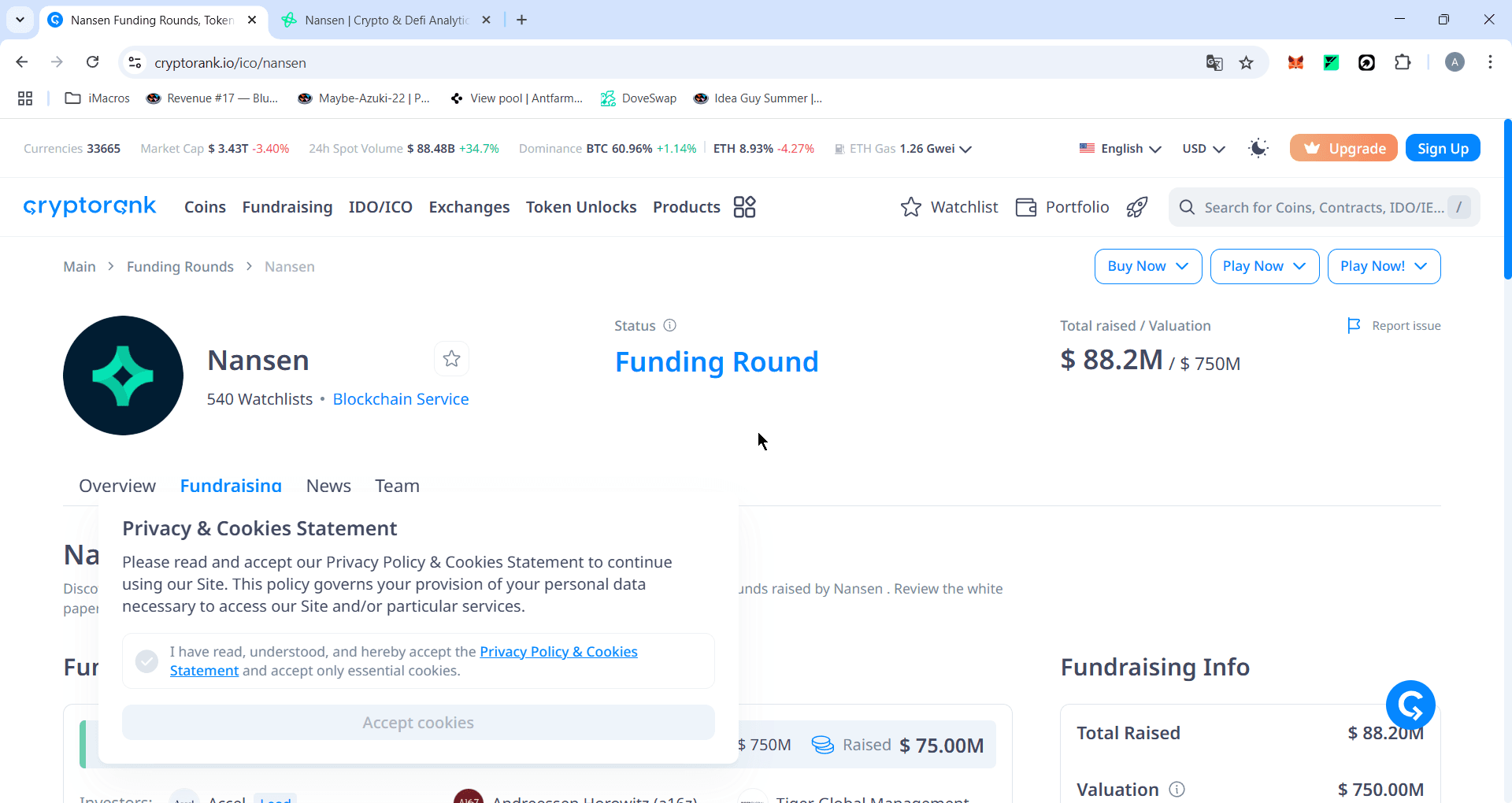The image size is (1512, 803).
Task: Click the Sign Up button
Action: coord(1443,148)
